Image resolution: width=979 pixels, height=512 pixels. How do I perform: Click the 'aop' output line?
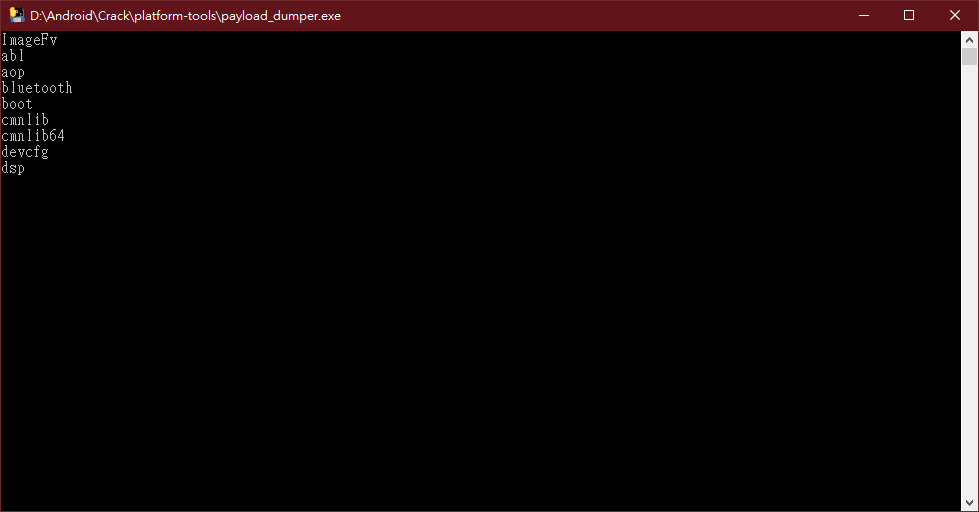12,72
